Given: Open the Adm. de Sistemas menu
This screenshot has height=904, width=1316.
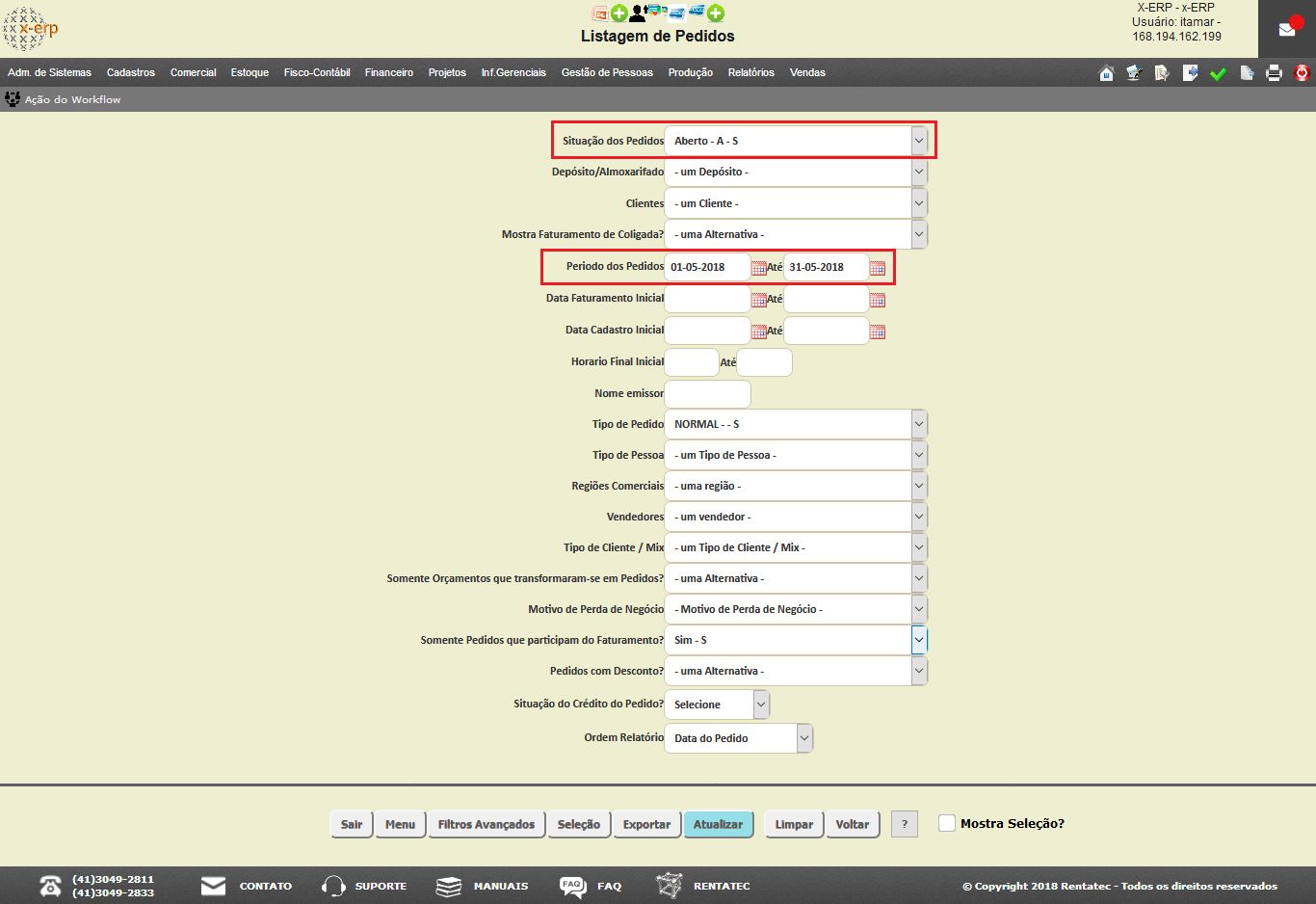Looking at the screenshot, I should coord(49,72).
